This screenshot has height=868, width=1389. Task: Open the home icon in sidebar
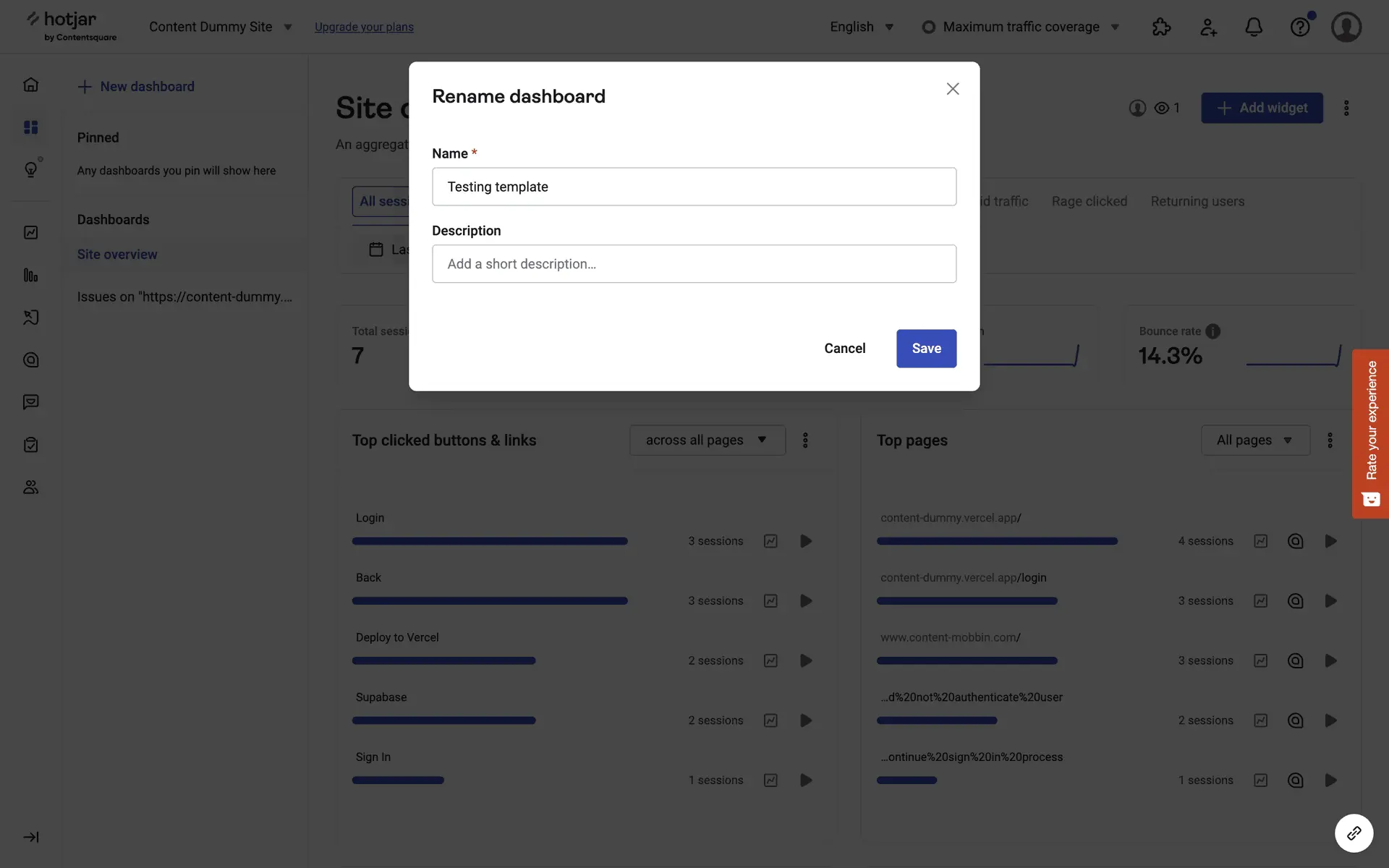[x=30, y=85]
